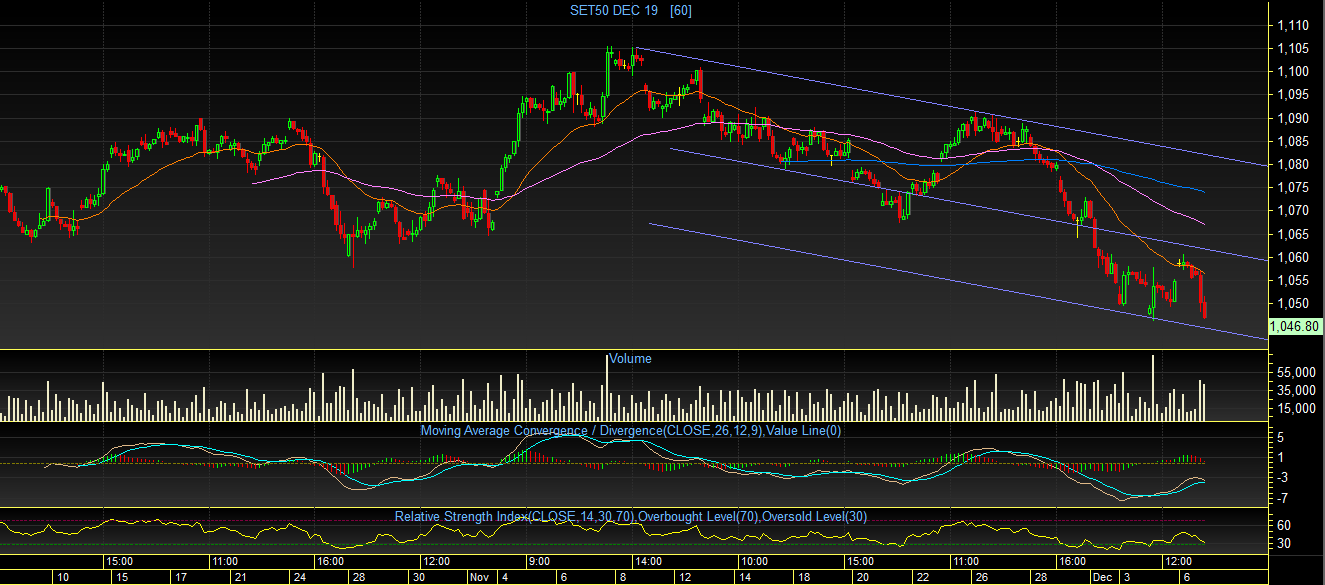Select the 1,065 price axis label
Image resolution: width=1325 pixels, height=585 pixels.
pos(1293,234)
